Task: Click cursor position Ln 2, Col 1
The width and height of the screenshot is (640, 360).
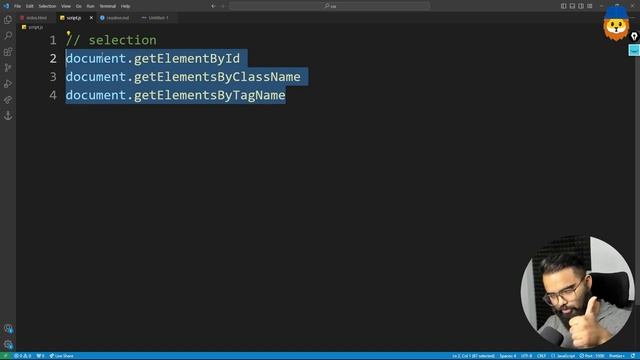Action: point(473,356)
